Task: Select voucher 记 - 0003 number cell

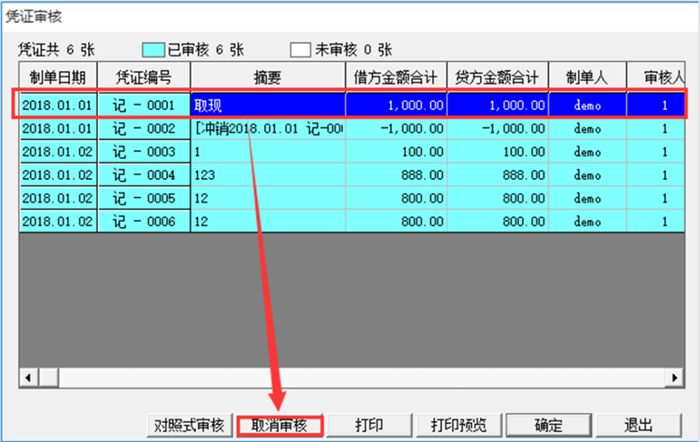Action: point(144,152)
